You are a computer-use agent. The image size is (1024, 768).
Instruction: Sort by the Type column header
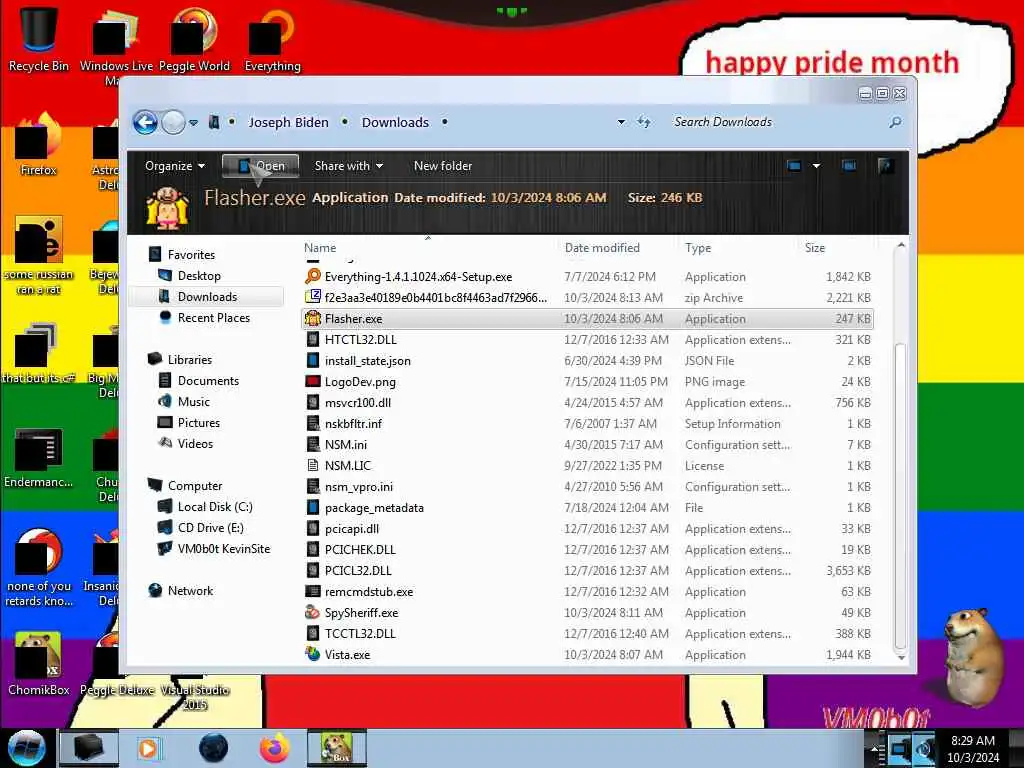(x=697, y=248)
